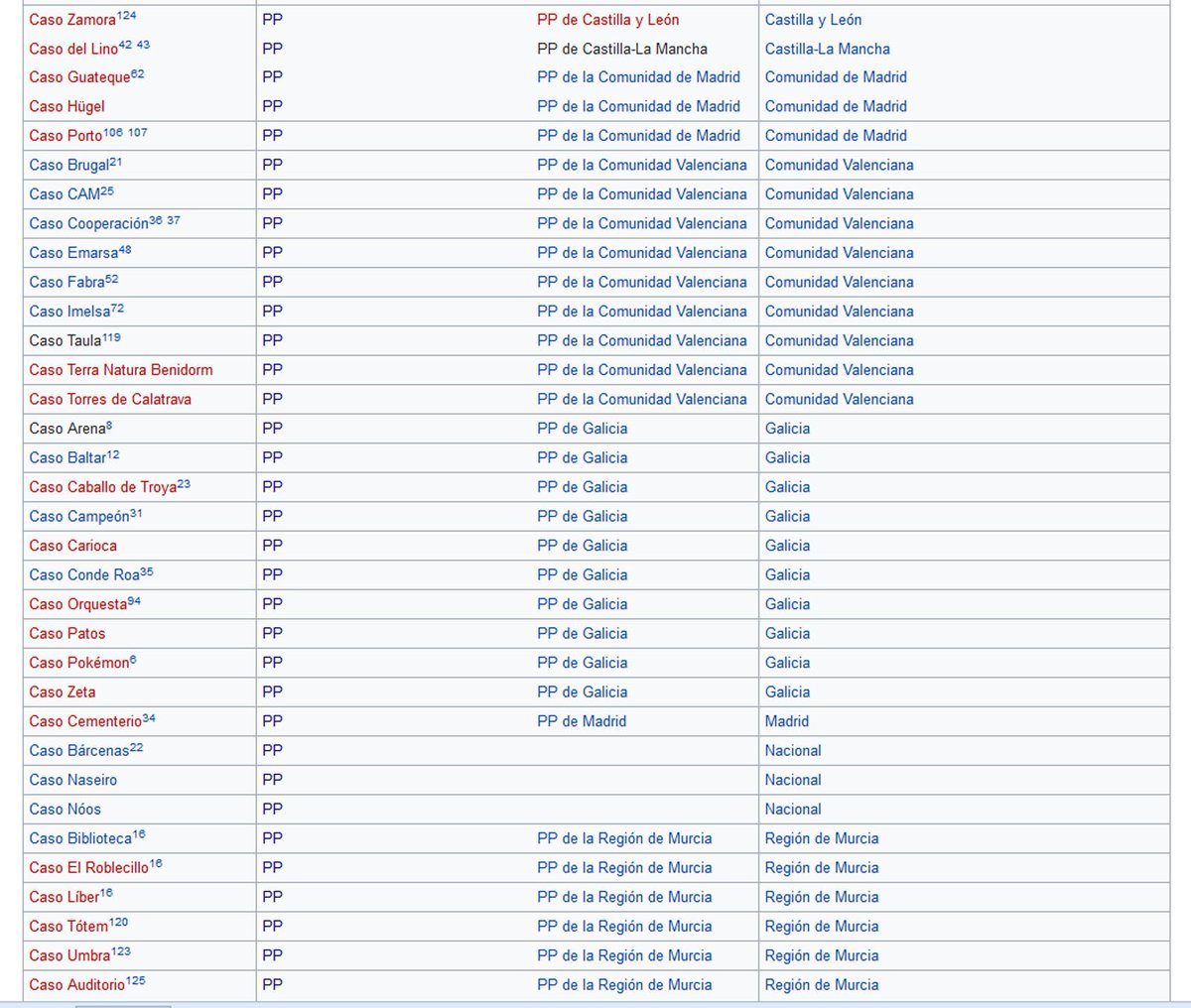Click PP party link in Caso Auditorio row
The height and width of the screenshot is (1008, 1191).
[272, 985]
